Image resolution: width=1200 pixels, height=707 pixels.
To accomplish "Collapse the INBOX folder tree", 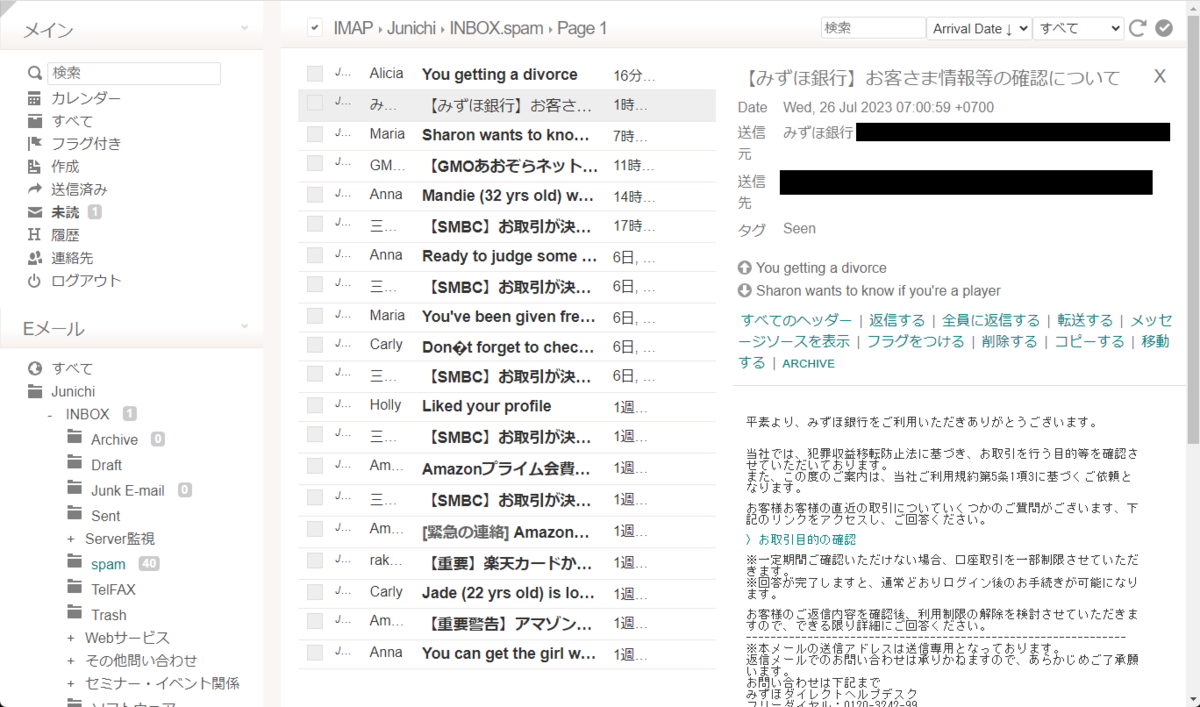I will point(50,414).
